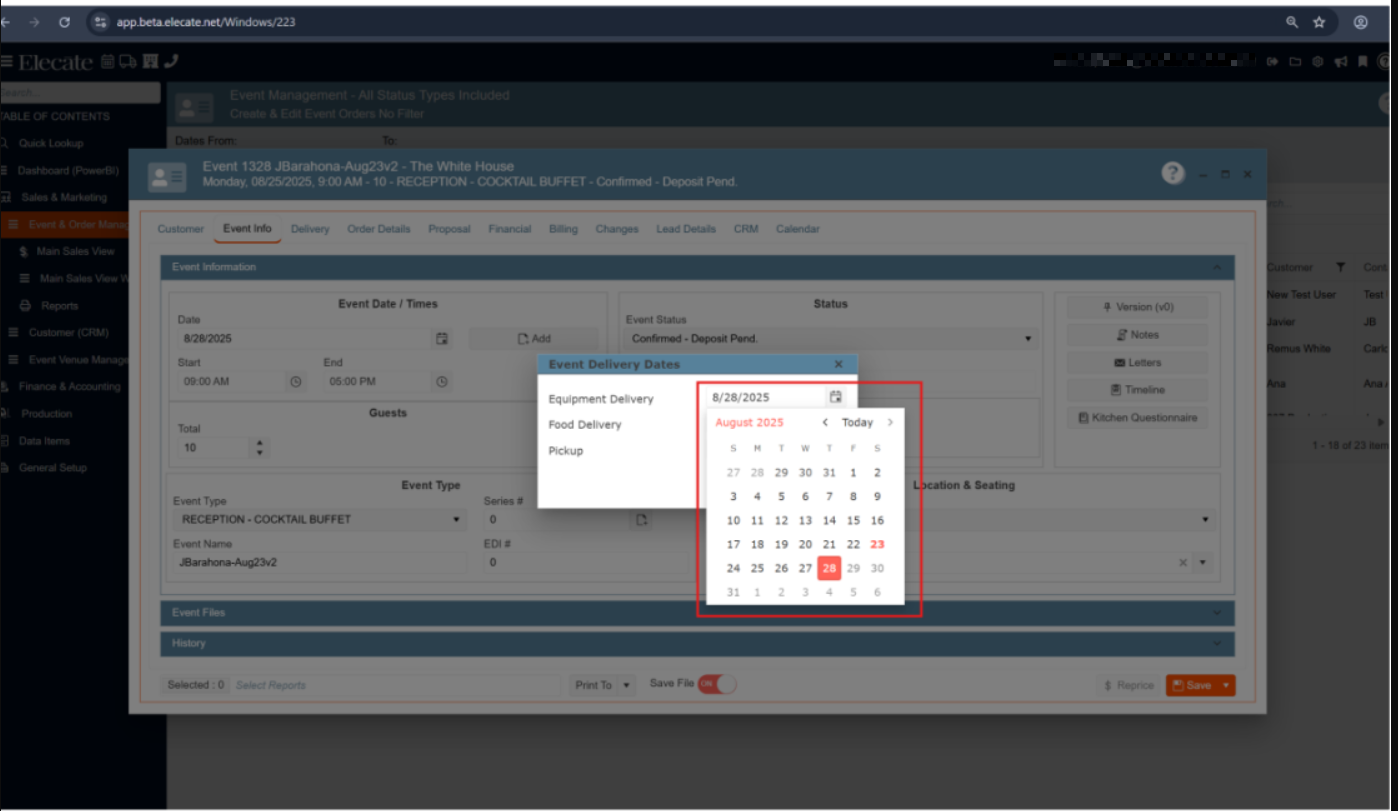Click the Today button in calendar
The height and width of the screenshot is (811, 1398).
pos(857,422)
